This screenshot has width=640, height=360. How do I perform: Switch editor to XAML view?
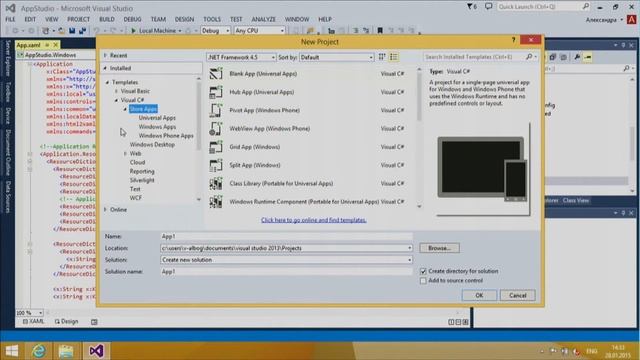(x=33, y=322)
